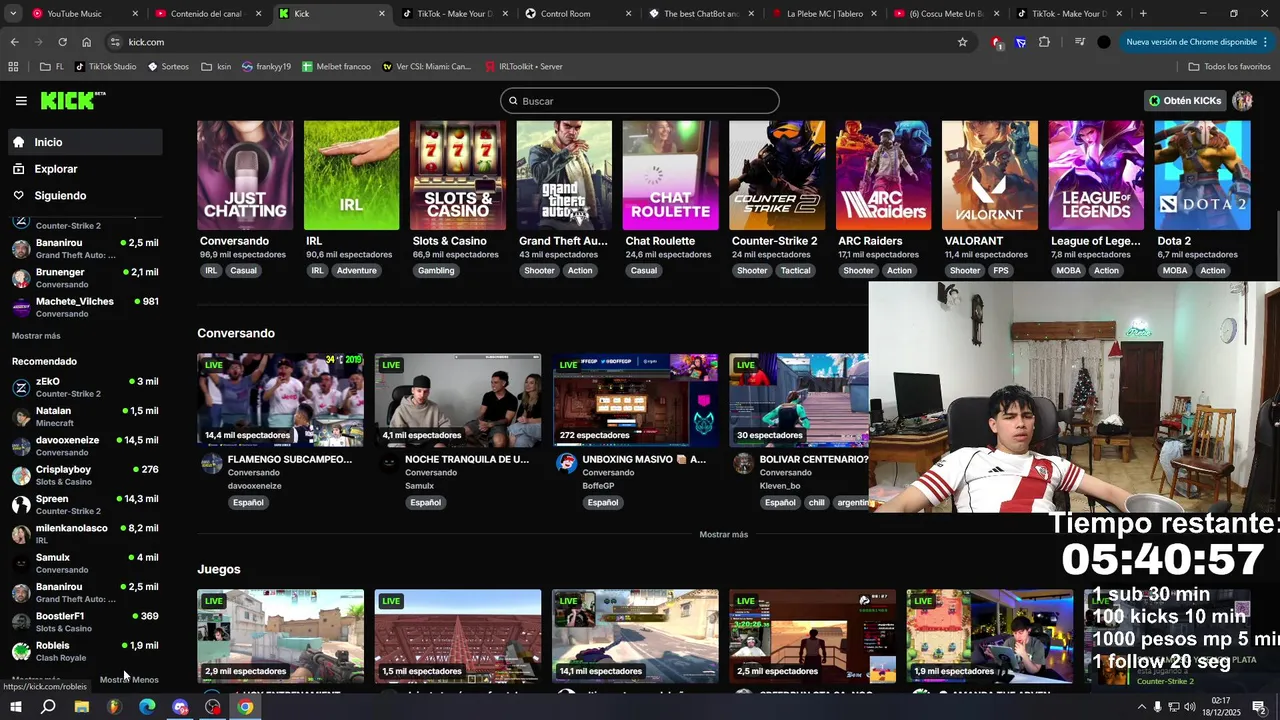The image size is (1280, 720).
Task: Open Todos los favoritos bookmarks folder
Action: [x=1229, y=67]
